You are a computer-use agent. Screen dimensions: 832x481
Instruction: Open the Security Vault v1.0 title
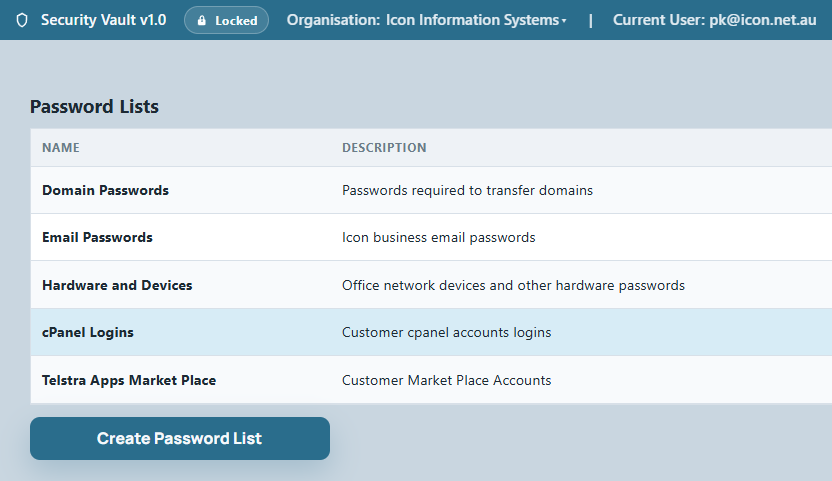tap(103, 20)
